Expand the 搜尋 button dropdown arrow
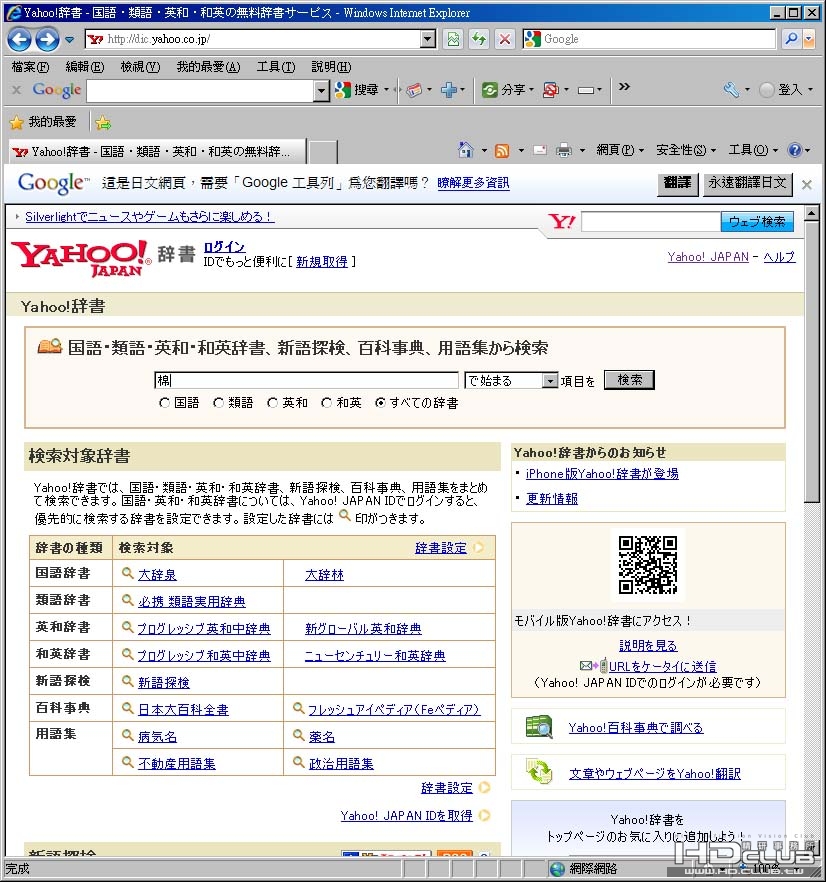Viewport: 826px width, 882px height. (x=387, y=89)
